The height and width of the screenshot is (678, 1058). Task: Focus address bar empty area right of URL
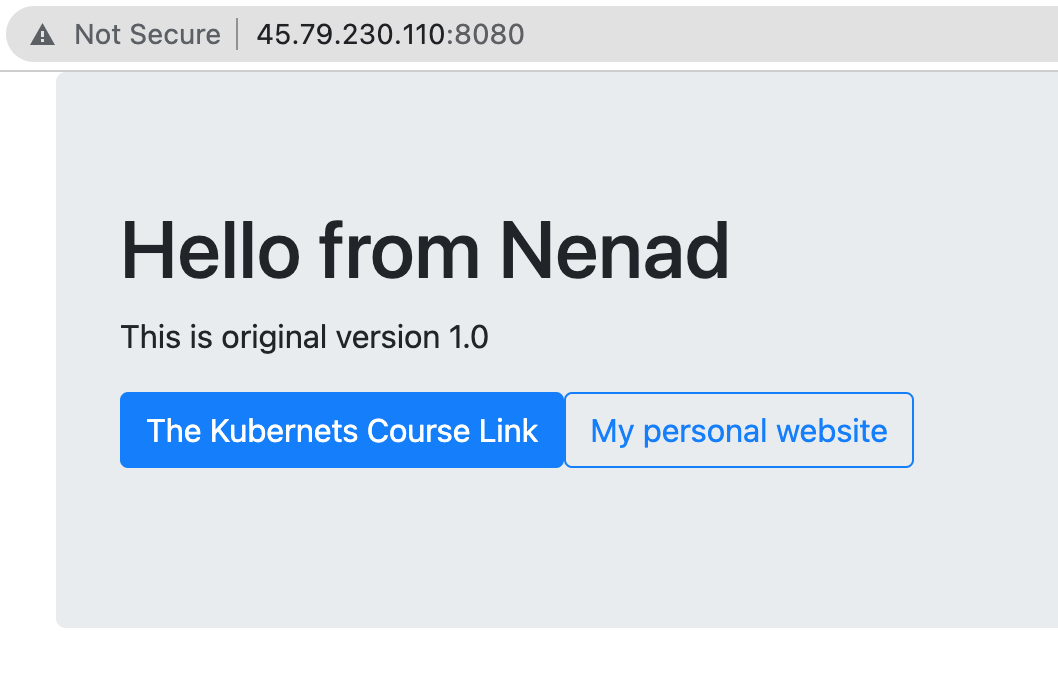[x=789, y=34]
